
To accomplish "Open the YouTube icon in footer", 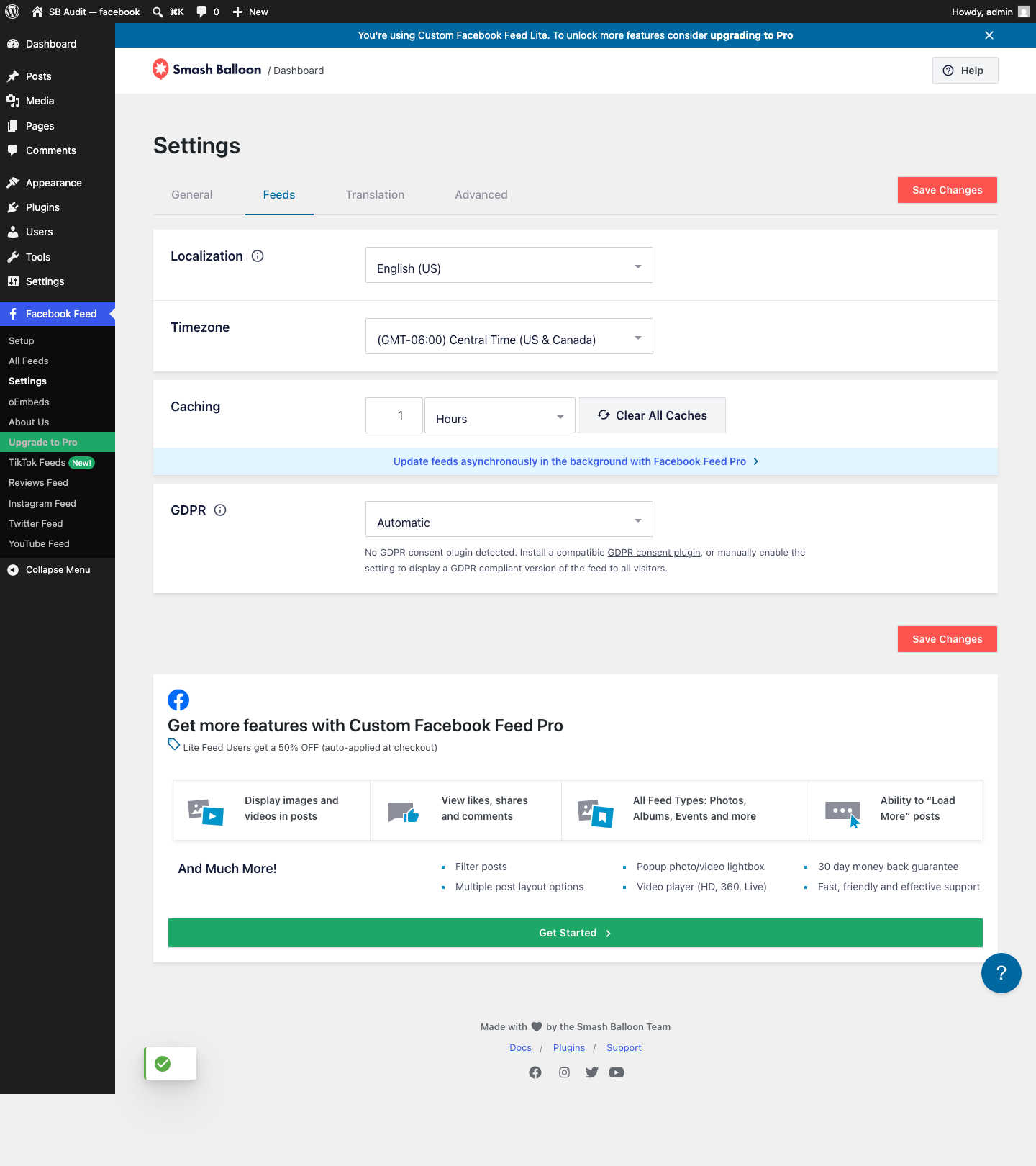I will click(x=617, y=1072).
